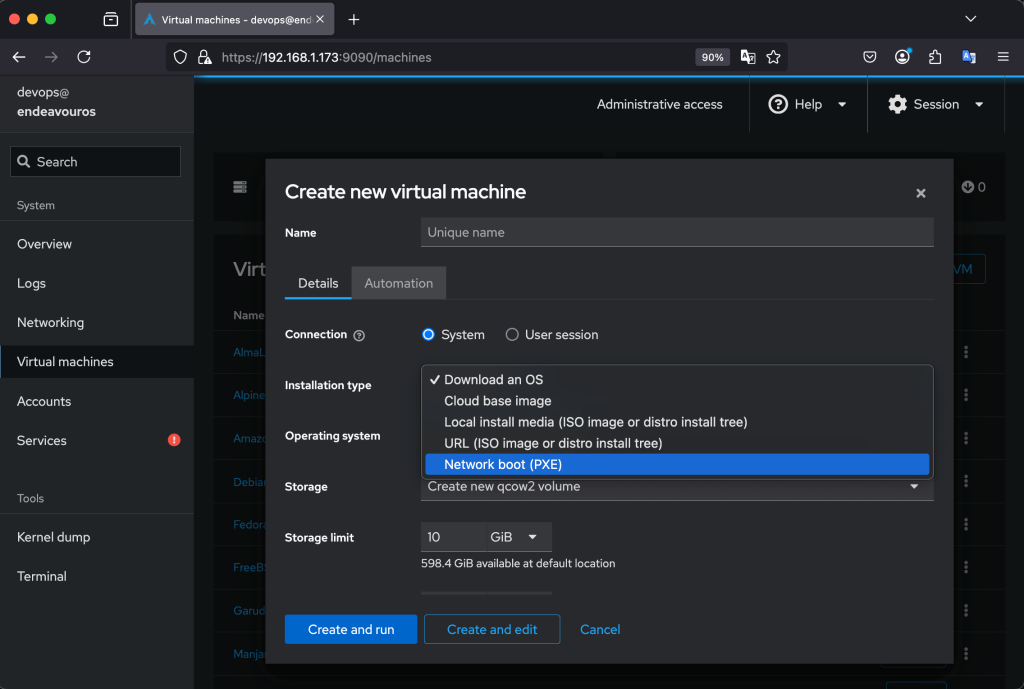Open the Storage qcow2 volume dropdown
The image size is (1024, 689).
676,487
